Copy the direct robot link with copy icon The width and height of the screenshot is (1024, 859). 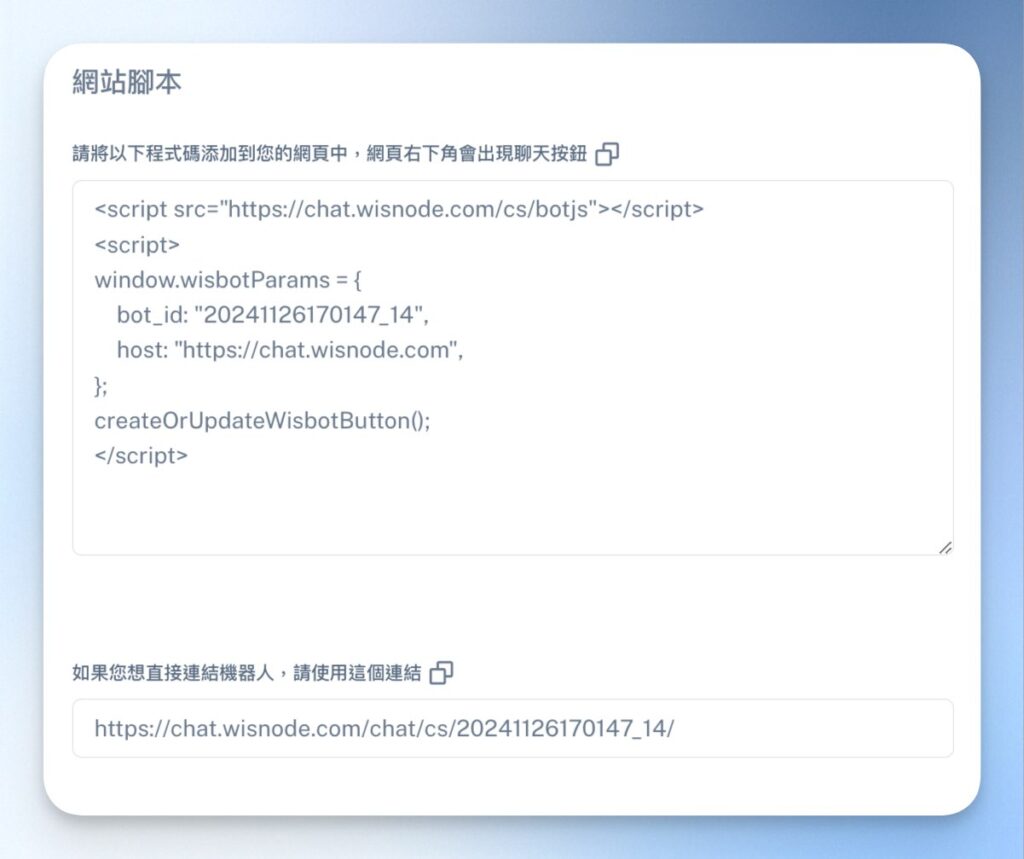[x=441, y=673]
